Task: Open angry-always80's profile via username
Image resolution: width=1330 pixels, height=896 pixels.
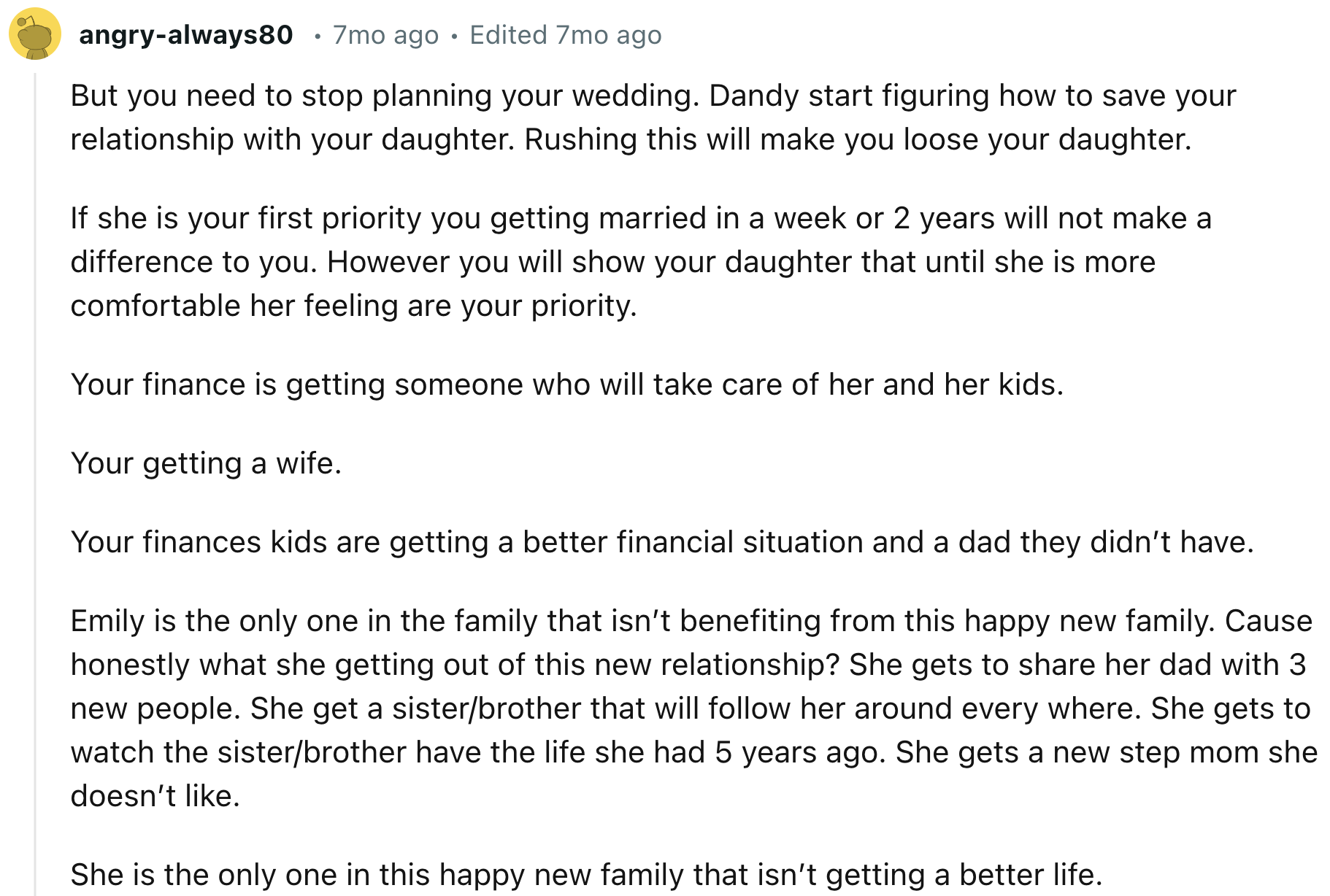Action: coord(185,34)
